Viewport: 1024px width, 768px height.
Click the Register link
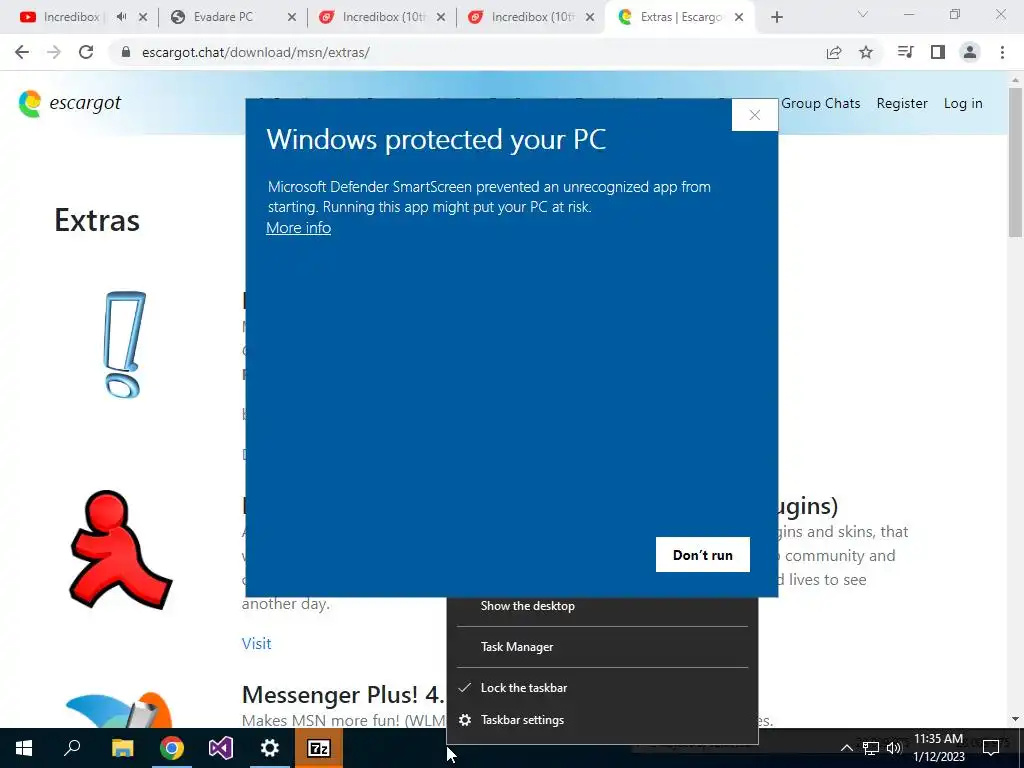[x=902, y=103]
